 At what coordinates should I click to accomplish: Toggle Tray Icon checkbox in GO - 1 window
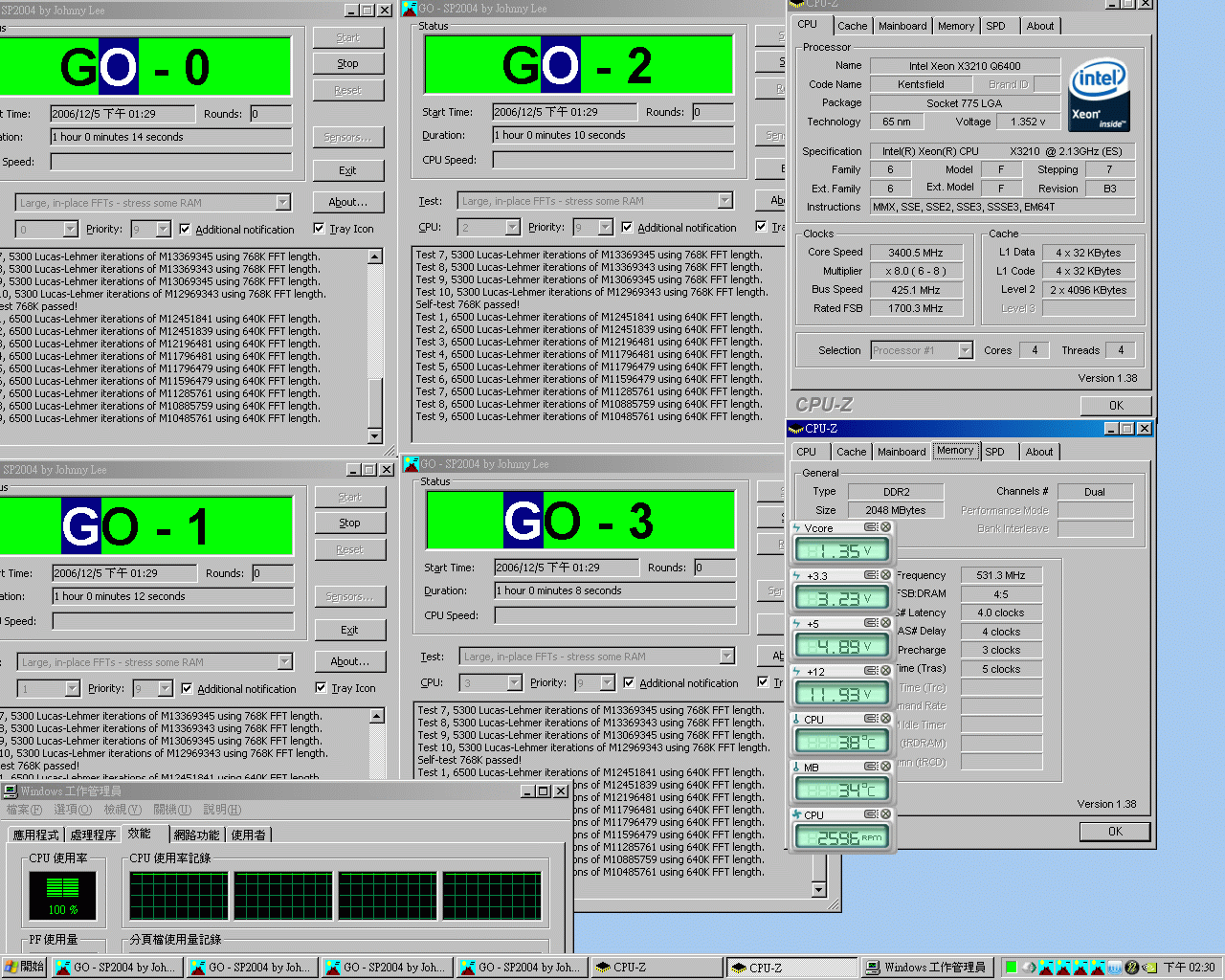(345, 688)
